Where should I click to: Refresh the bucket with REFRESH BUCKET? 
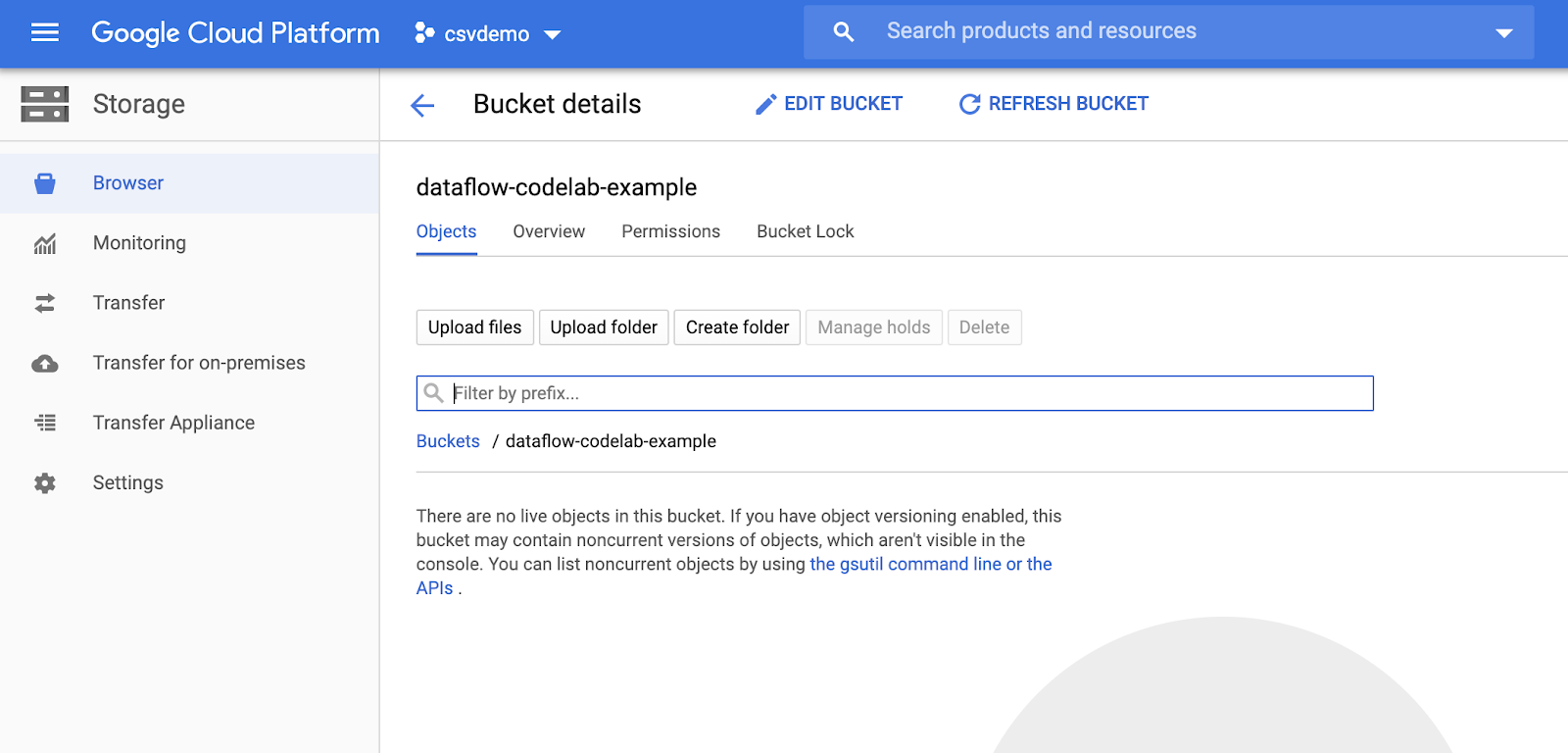tap(1053, 104)
